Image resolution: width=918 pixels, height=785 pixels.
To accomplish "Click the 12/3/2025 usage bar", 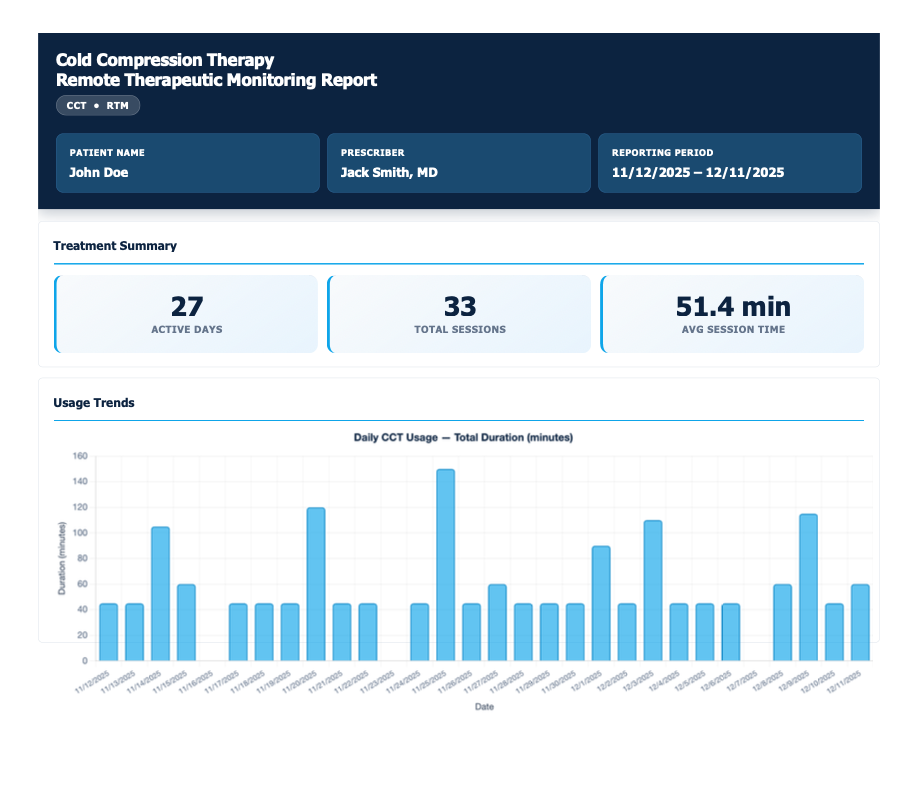I will click(653, 591).
